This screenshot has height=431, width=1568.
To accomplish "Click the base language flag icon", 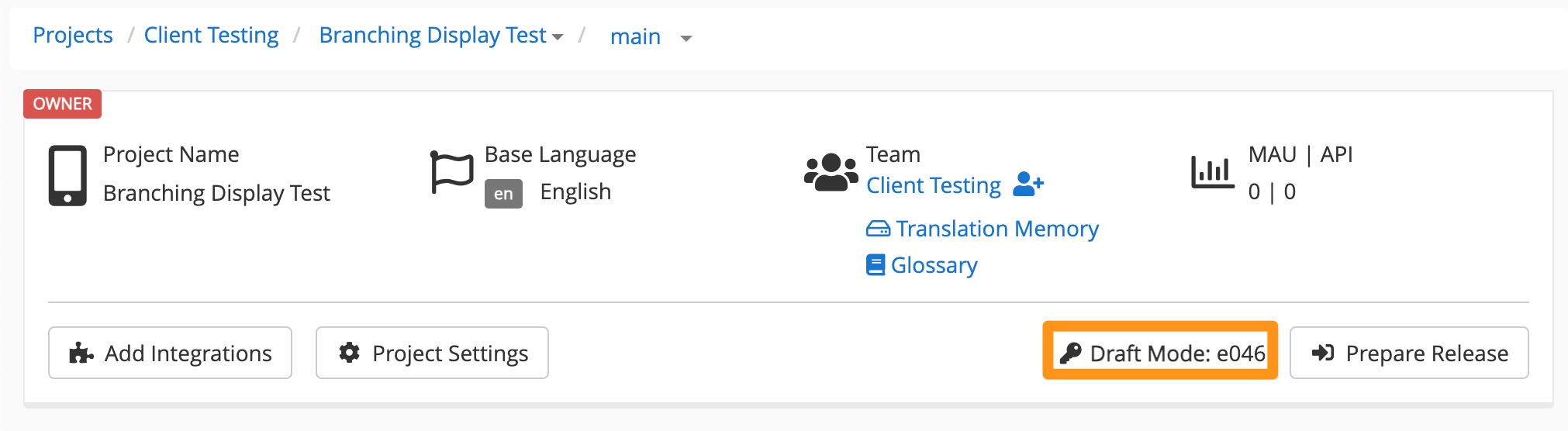I will coord(452,172).
